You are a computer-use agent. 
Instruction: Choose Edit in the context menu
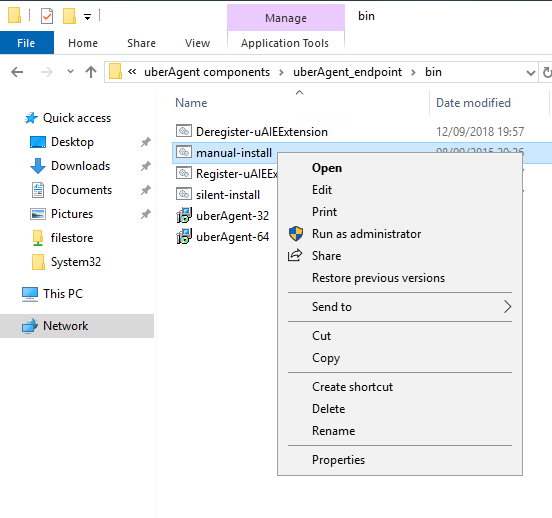coord(400,190)
